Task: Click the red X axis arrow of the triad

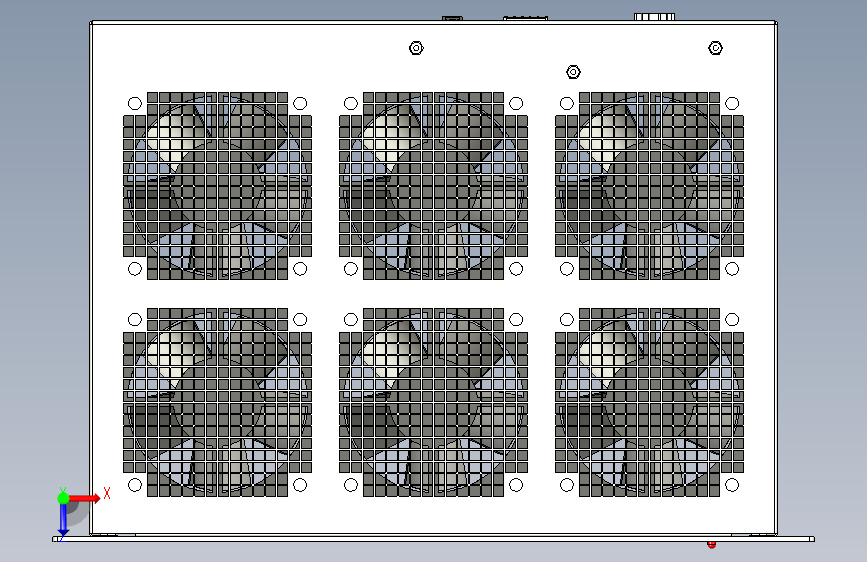Action: tap(84, 498)
